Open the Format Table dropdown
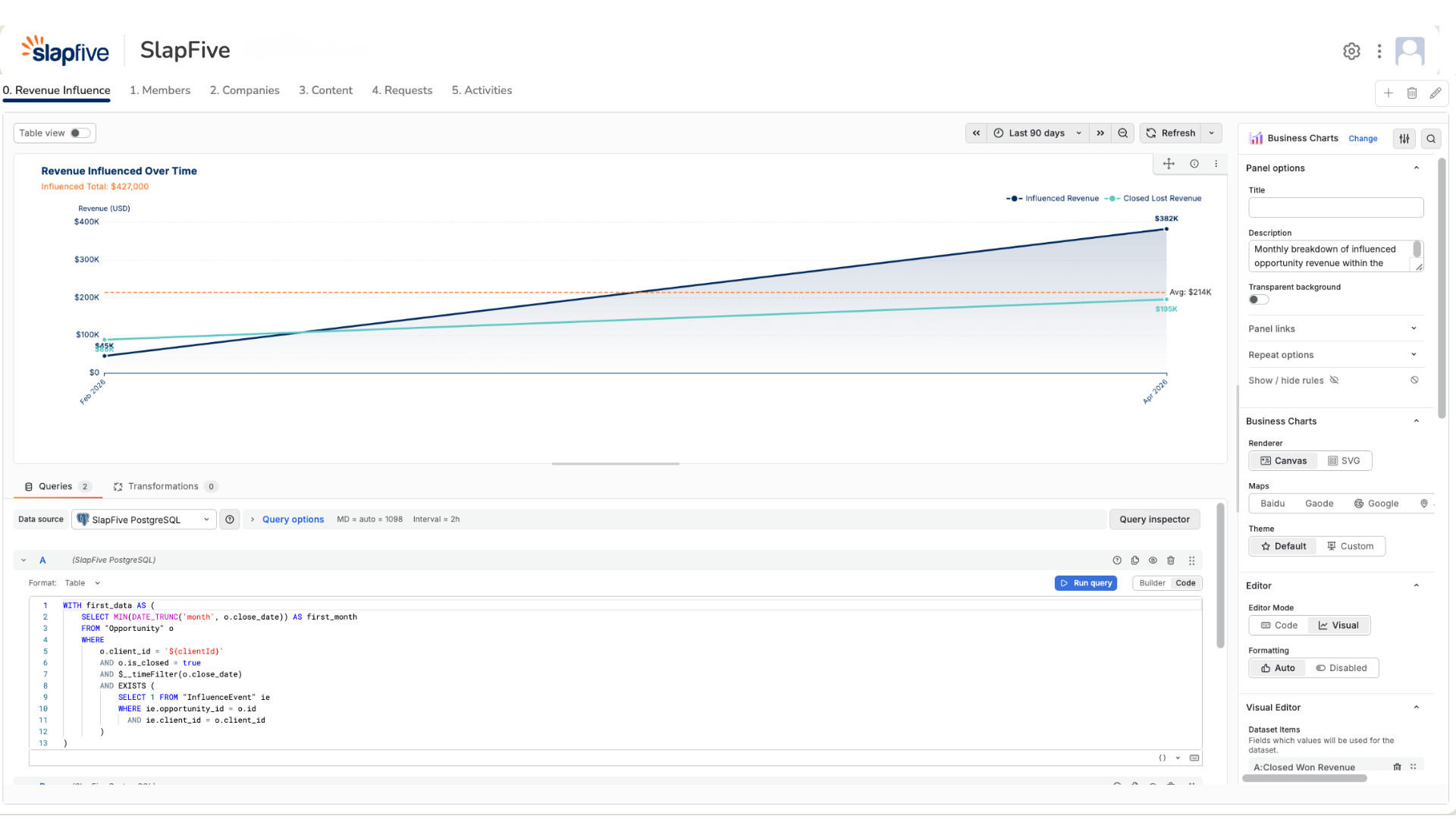The height and width of the screenshot is (819, 1456). (82, 583)
